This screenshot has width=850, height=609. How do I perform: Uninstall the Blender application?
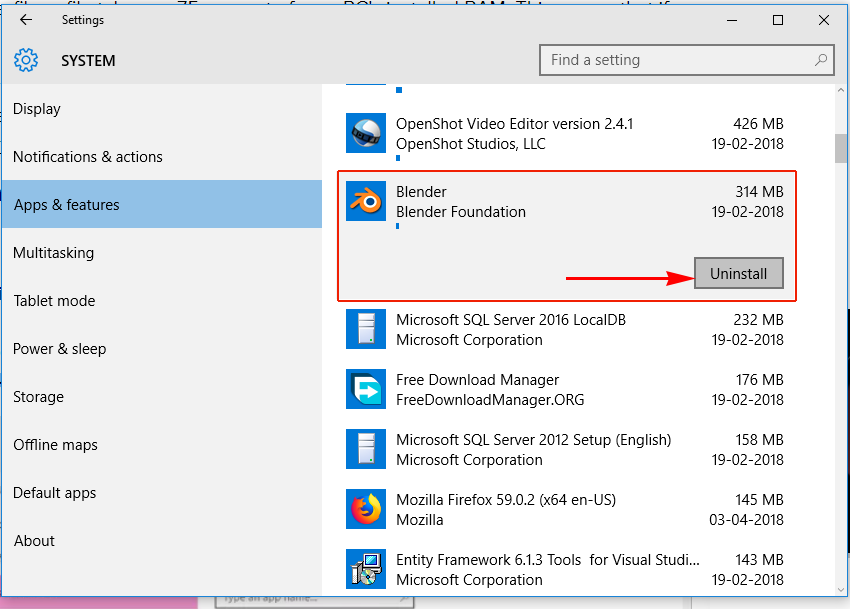[x=738, y=273]
